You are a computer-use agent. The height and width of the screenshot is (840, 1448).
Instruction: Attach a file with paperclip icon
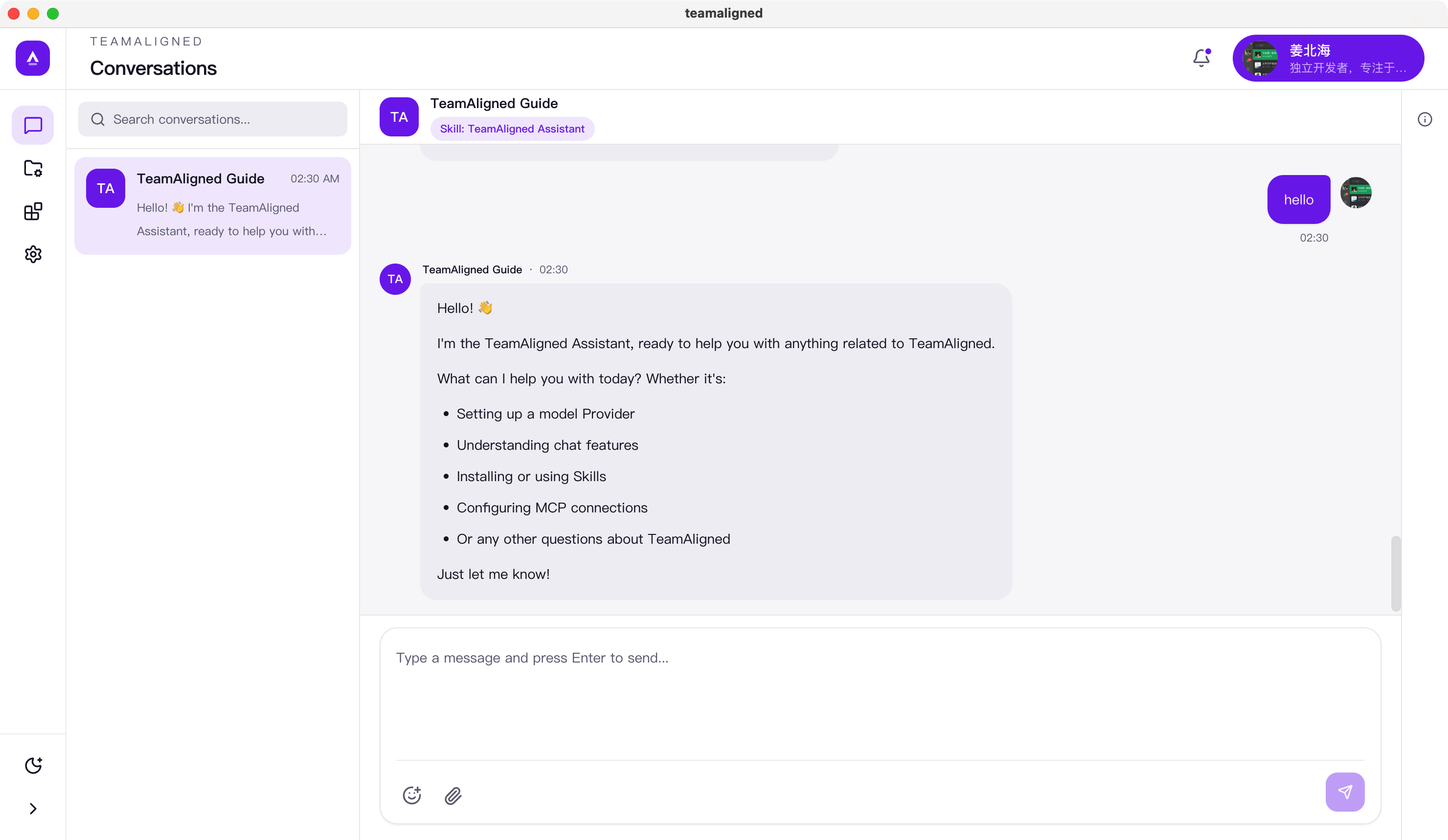pyautogui.click(x=453, y=795)
